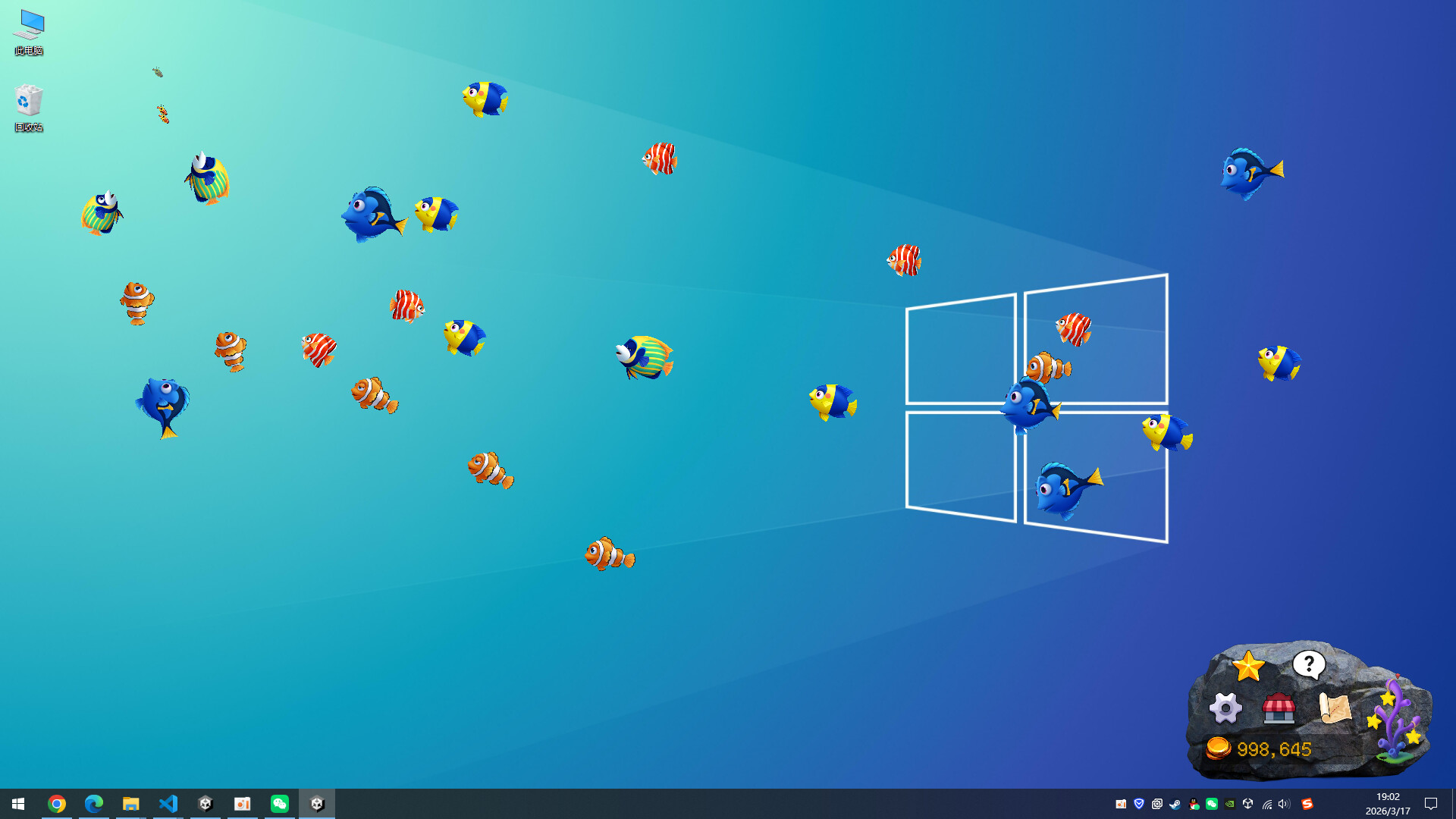
Task: View achievements with the gold star icon
Action: (1248, 667)
